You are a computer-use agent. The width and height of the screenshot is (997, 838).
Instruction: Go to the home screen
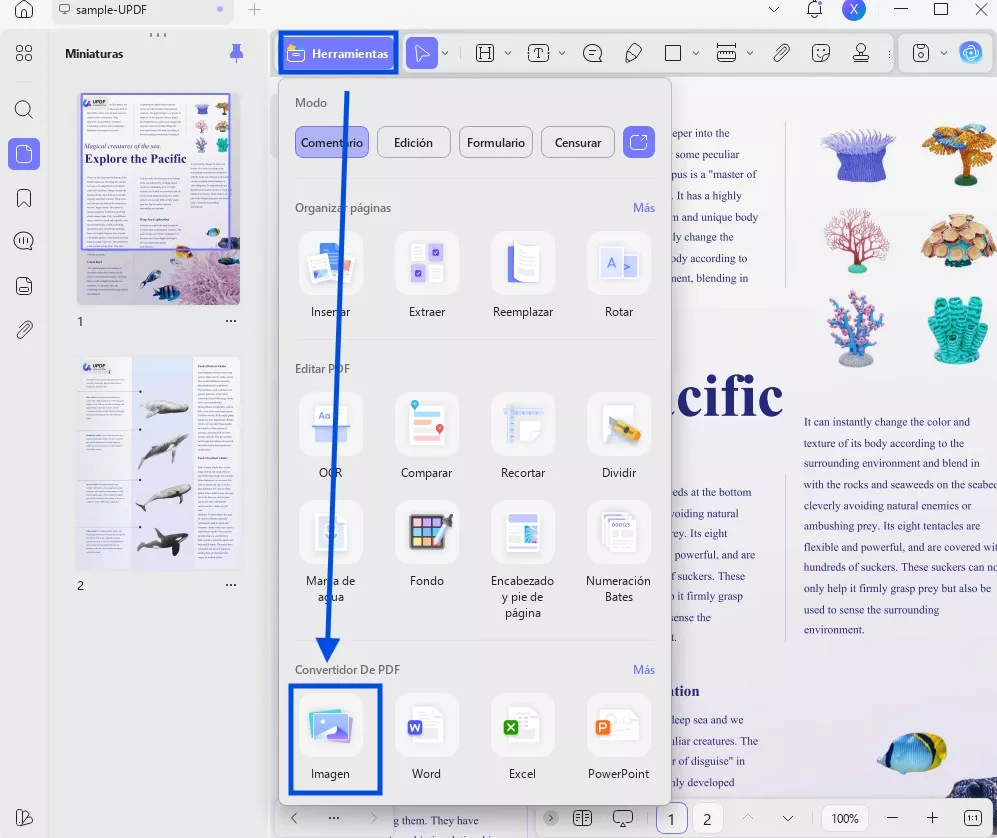pos(24,9)
